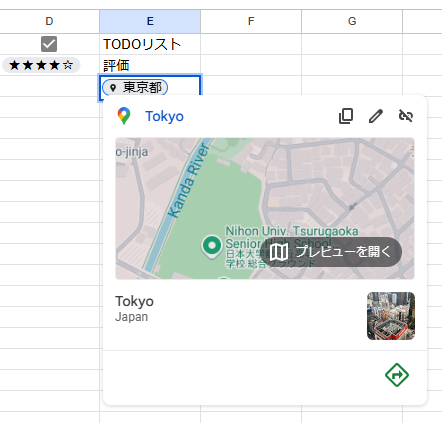
Task: Click the TODOリスト cell
Action: click(150, 44)
